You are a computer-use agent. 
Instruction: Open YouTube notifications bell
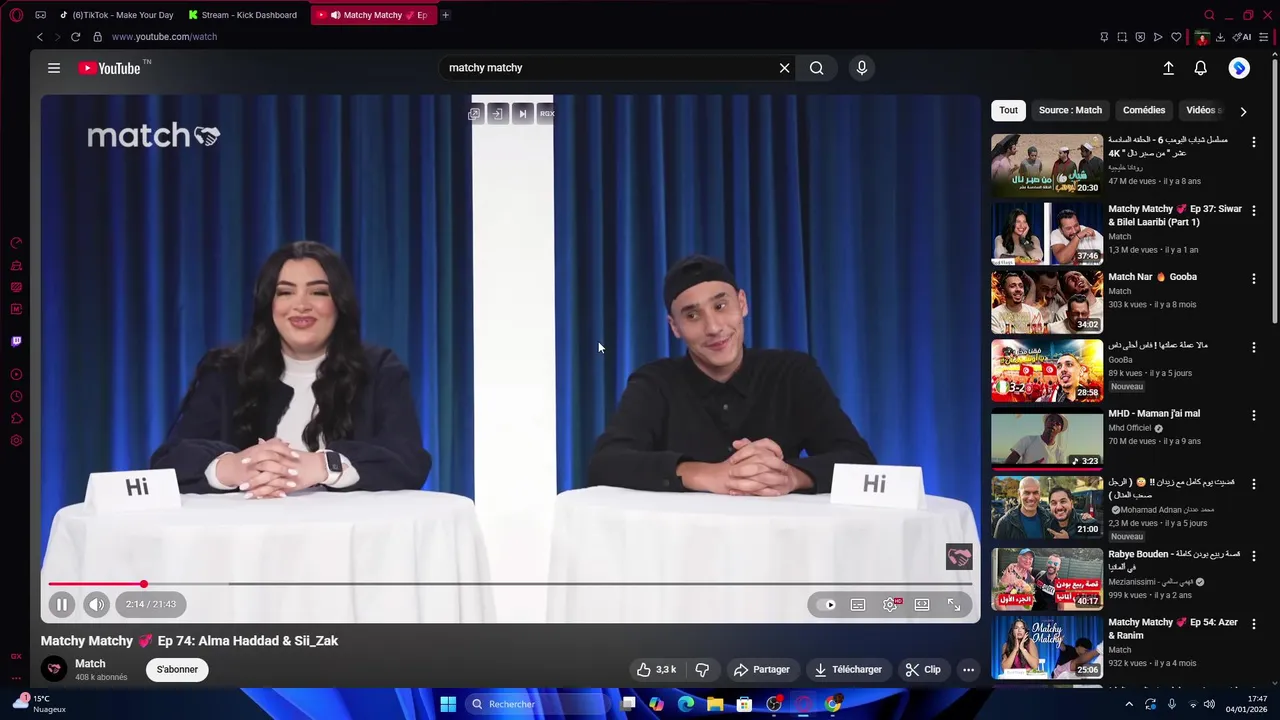1201,68
